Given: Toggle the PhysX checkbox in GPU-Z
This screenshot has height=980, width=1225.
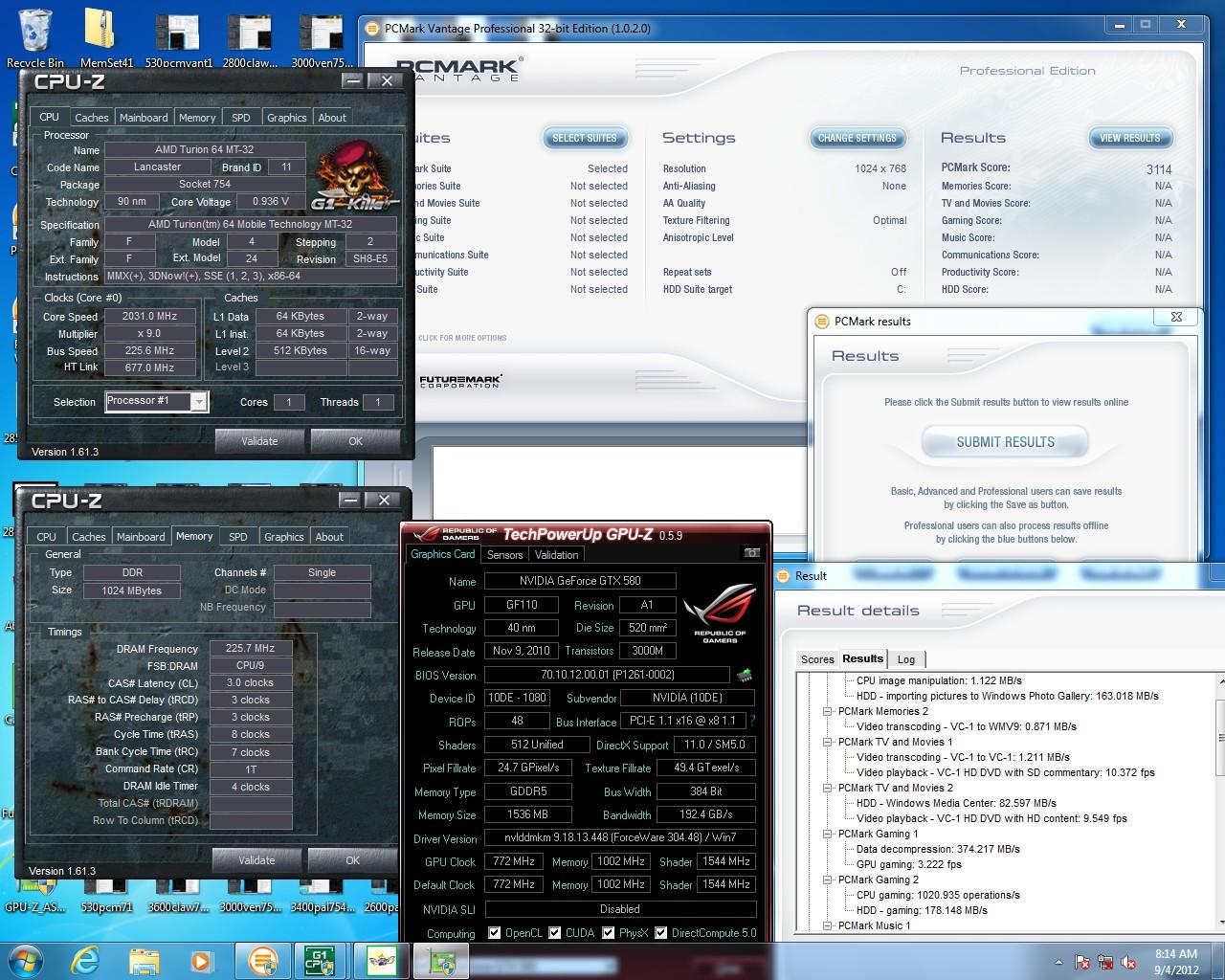Looking at the screenshot, I should pyautogui.click(x=608, y=933).
